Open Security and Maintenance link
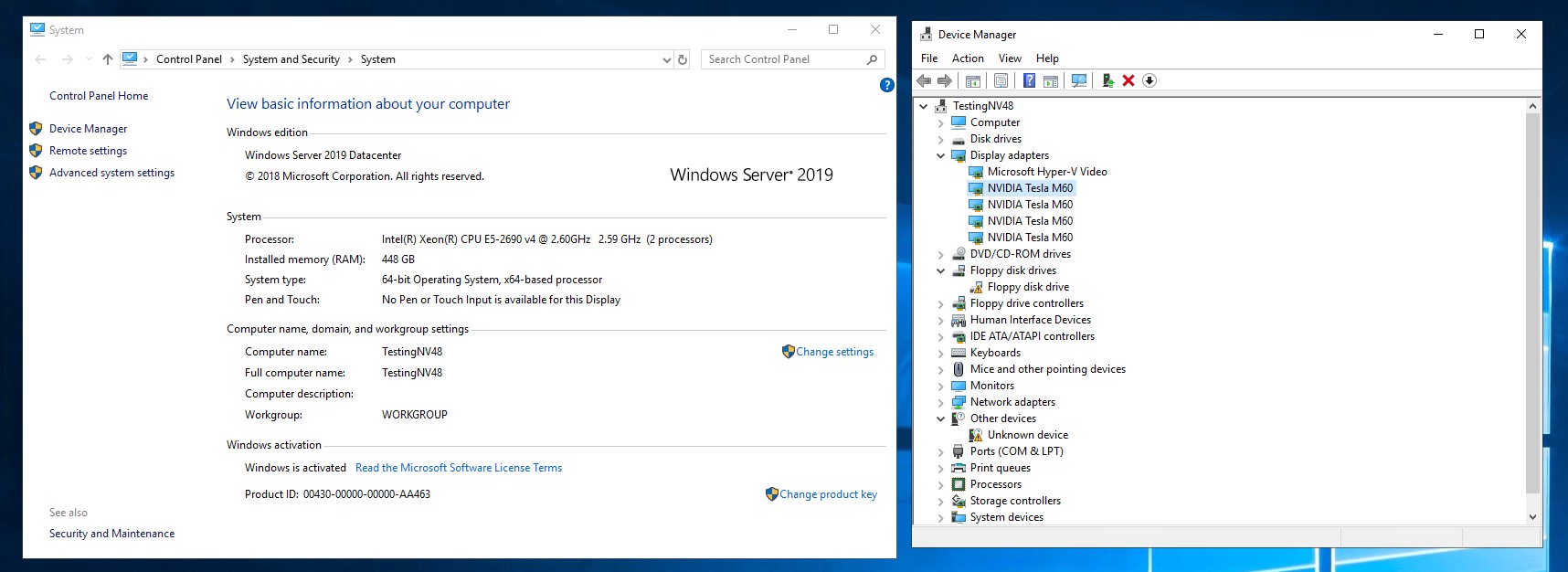 (x=111, y=534)
